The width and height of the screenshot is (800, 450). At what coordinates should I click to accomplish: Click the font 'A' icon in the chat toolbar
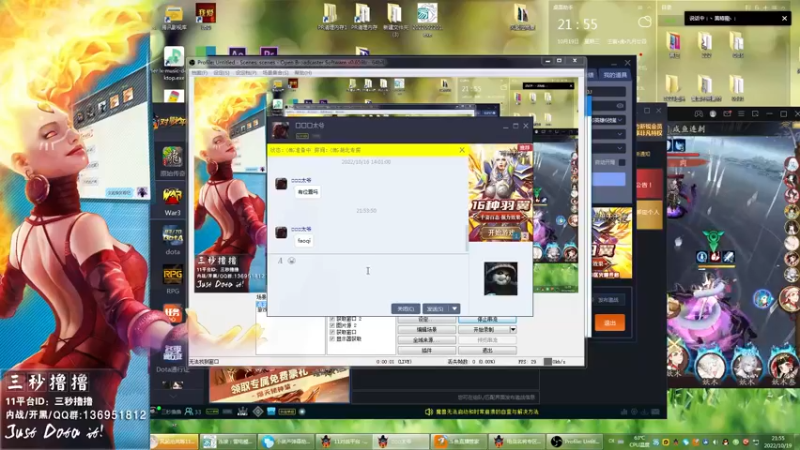click(x=280, y=261)
